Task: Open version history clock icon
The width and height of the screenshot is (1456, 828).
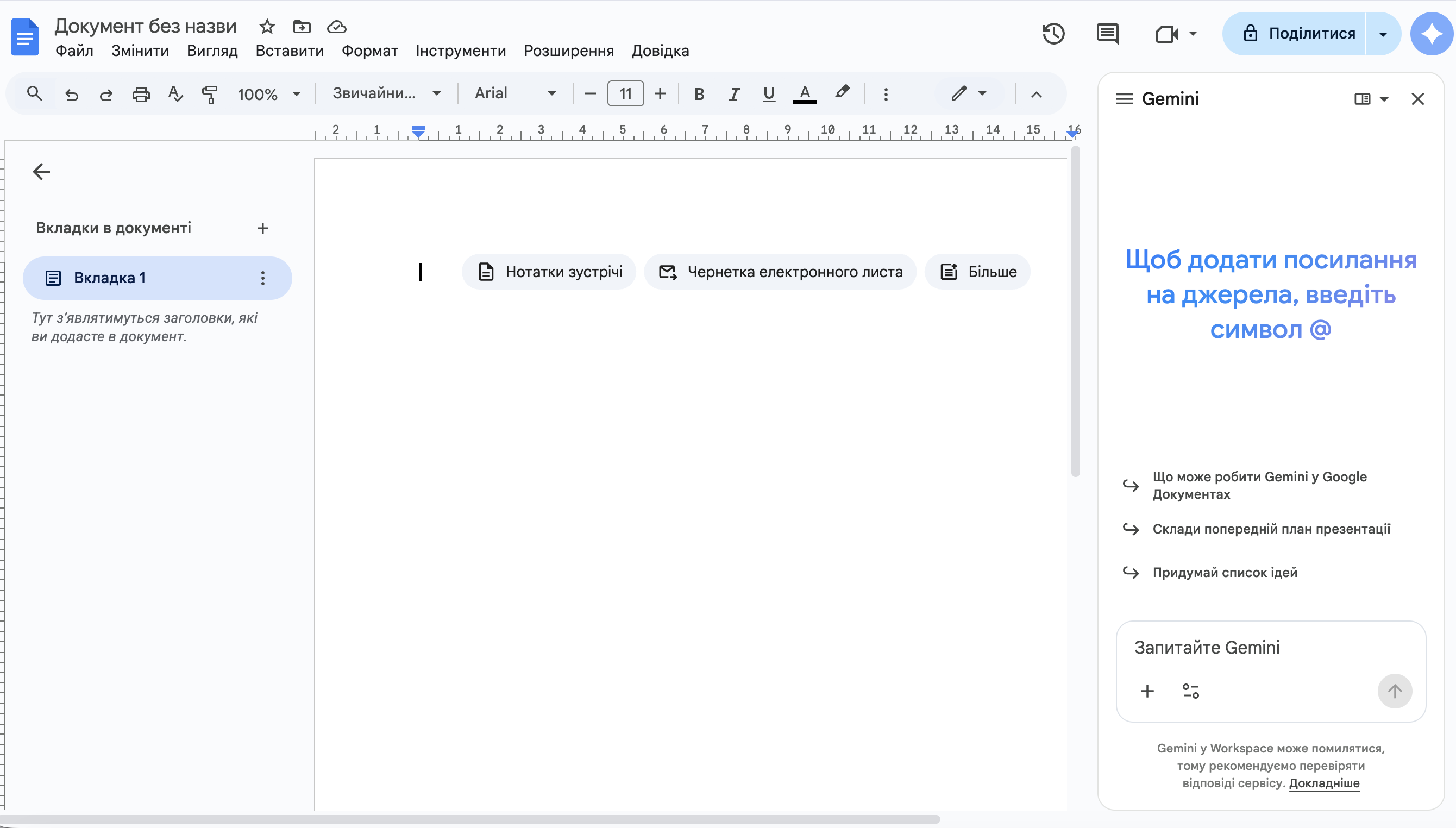Action: (x=1053, y=34)
